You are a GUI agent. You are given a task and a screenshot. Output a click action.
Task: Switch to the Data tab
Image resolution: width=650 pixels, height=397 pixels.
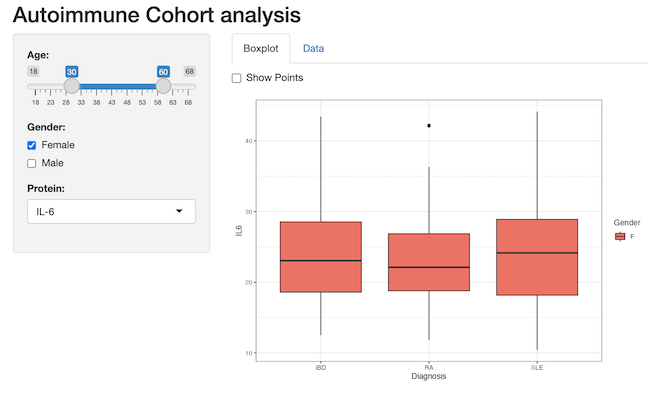[313, 48]
